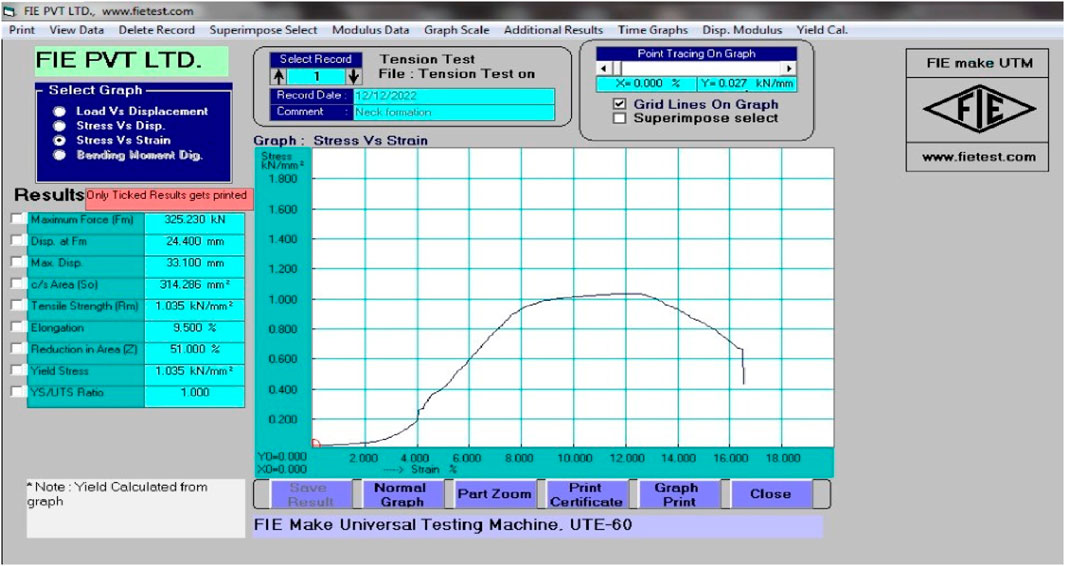Viewport: 1065px width, 566px height.
Task: Click the yield note text box
Action: pos(135,508)
